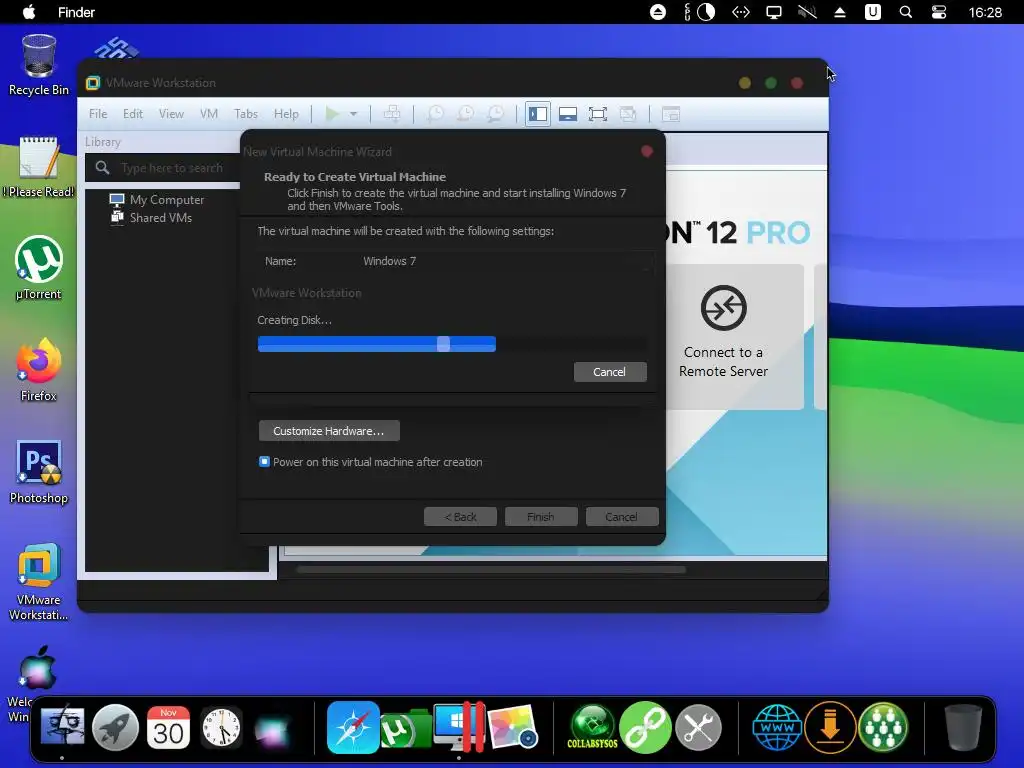Click the Siri dock icon
1024x768 pixels.
click(273, 729)
